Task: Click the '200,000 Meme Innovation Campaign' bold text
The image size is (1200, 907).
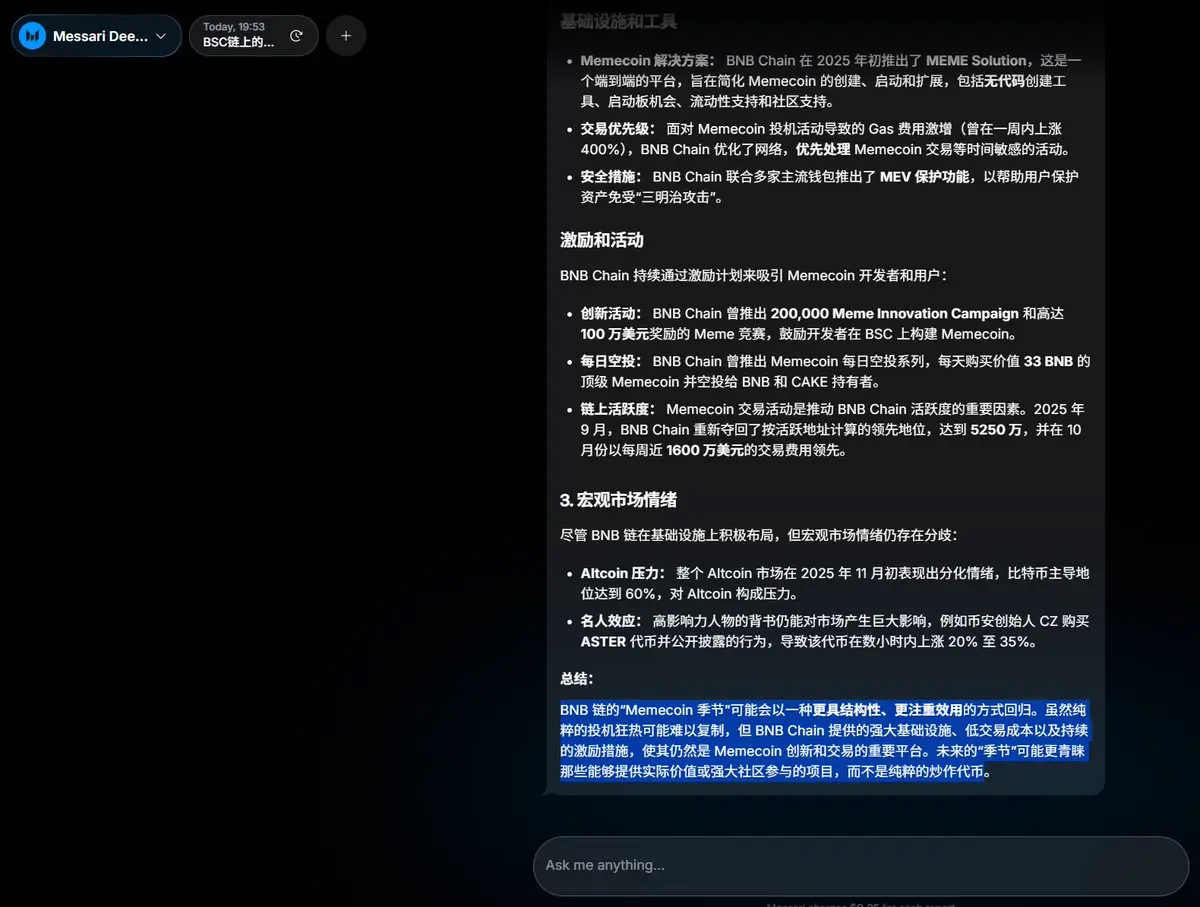Action: click(894, 314)
